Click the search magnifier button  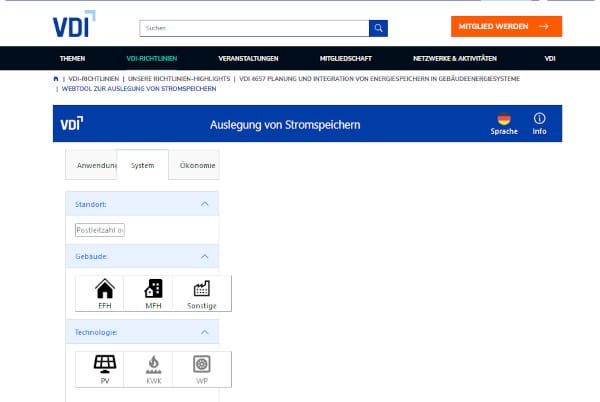tap(377, 27)
